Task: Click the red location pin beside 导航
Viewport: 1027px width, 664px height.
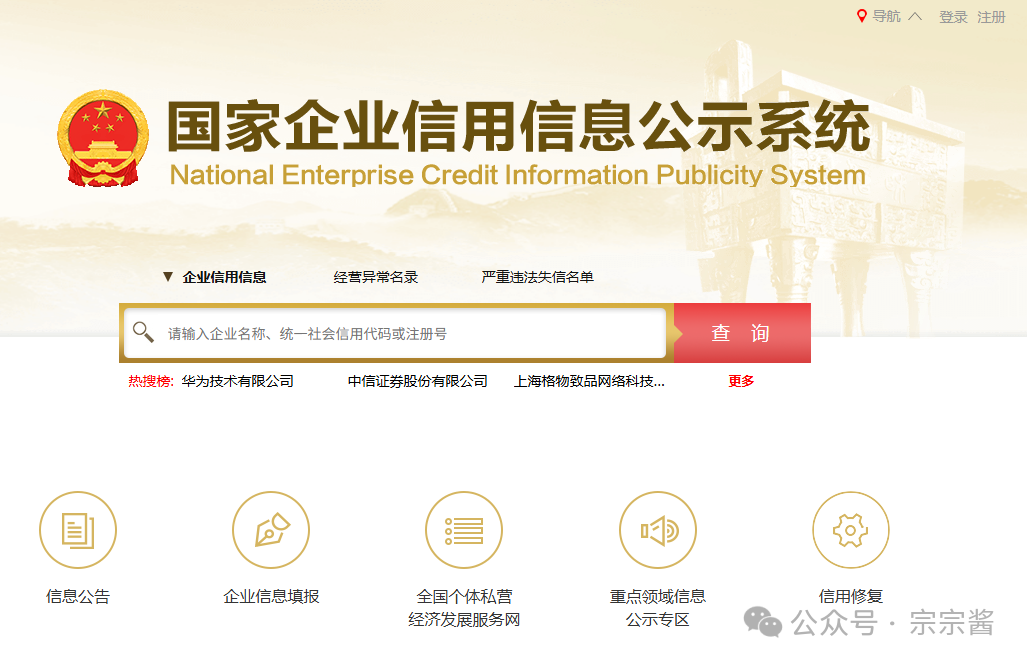Action: click(x=860, y=15)
